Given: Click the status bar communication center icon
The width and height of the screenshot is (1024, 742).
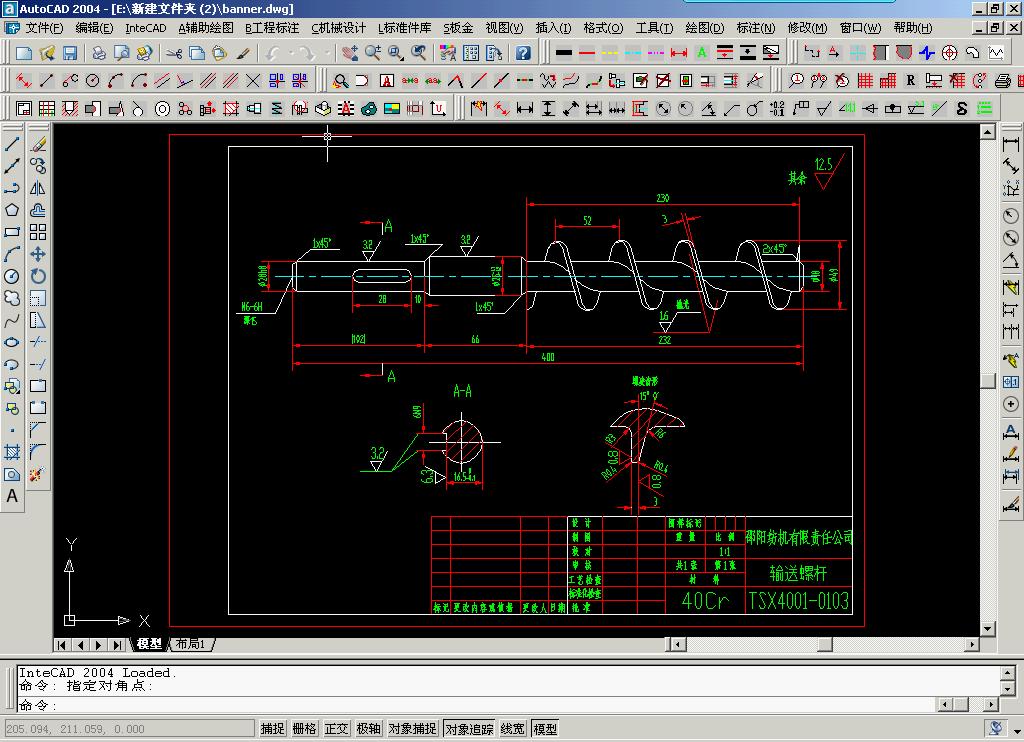Looking at the screenshot, I should 996,728.
